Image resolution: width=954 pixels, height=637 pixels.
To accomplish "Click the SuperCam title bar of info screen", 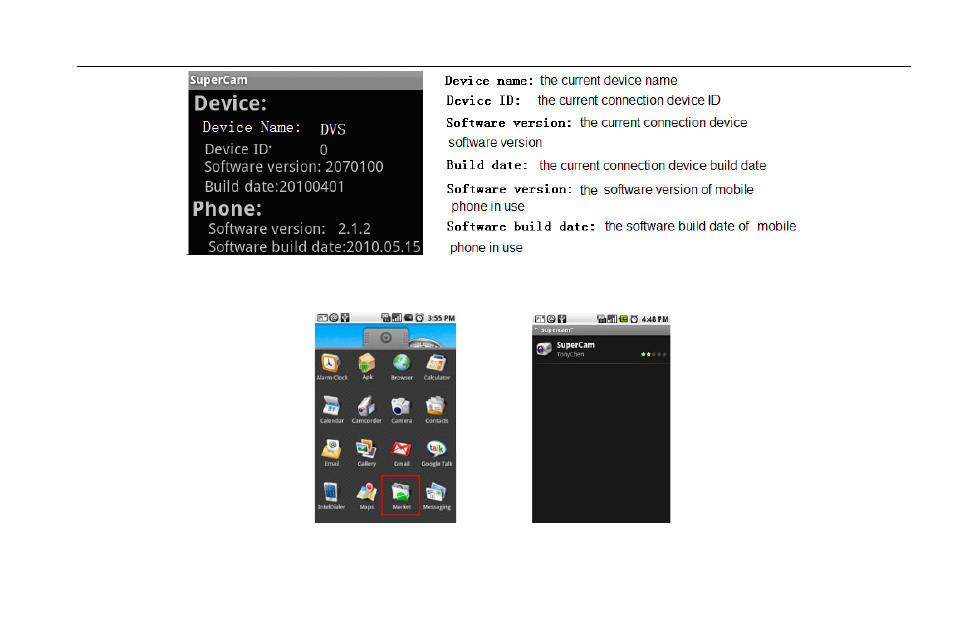I will 305,80.
